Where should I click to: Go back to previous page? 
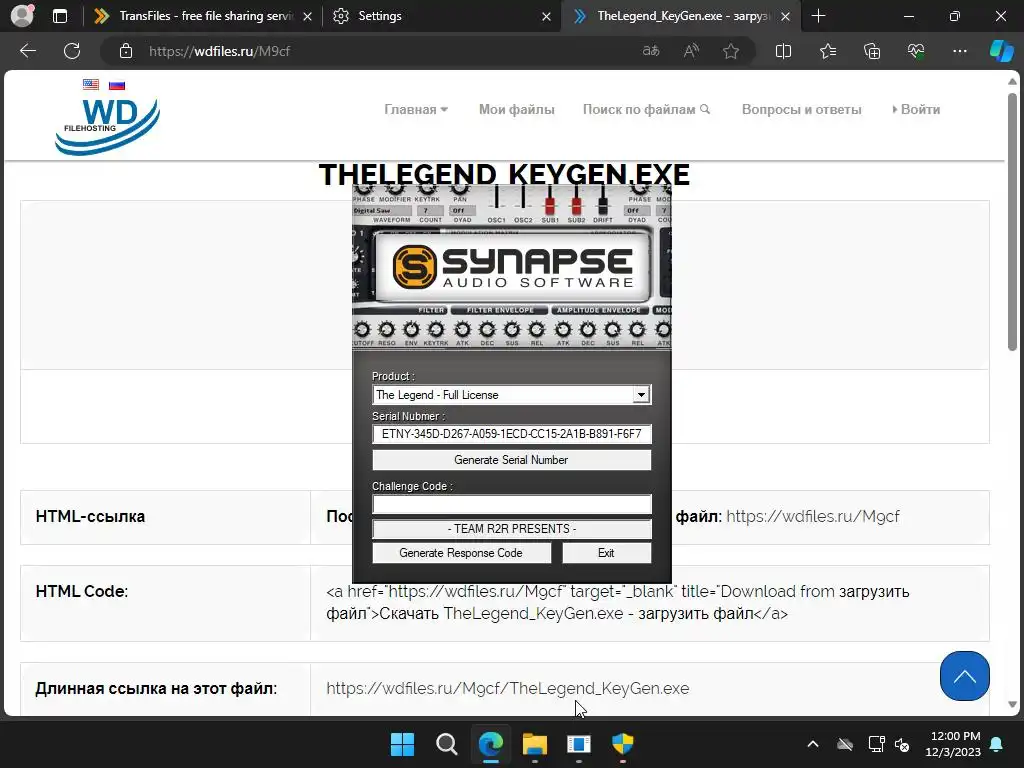click(28, 51)
